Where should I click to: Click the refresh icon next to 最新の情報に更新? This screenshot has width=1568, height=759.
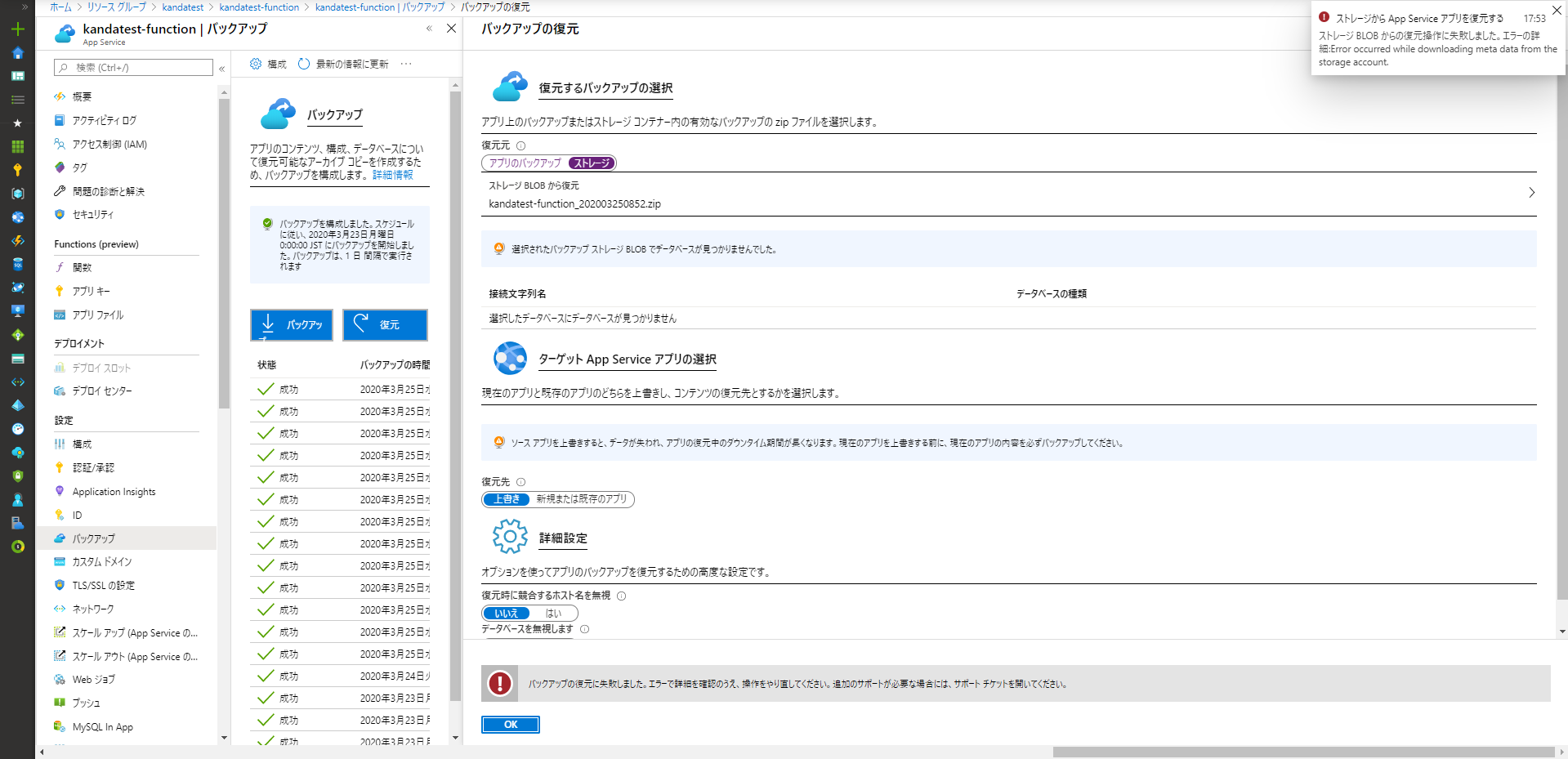click(304, 64)
